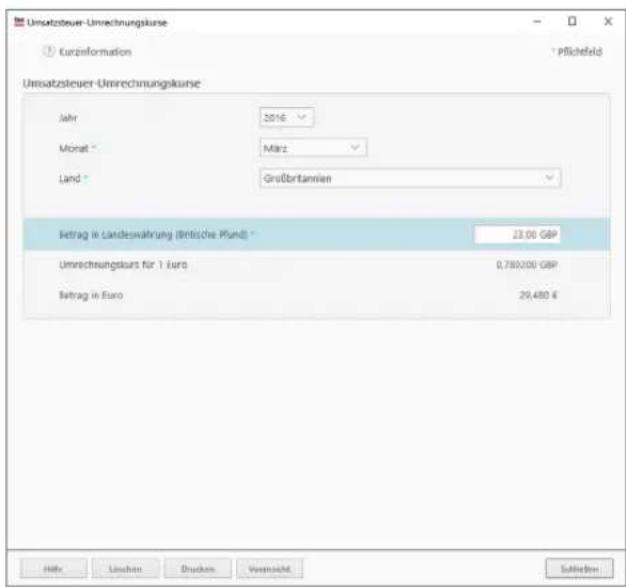Click the Betrag in Euro label
The image size is (626, 587).
coord(91,295)
